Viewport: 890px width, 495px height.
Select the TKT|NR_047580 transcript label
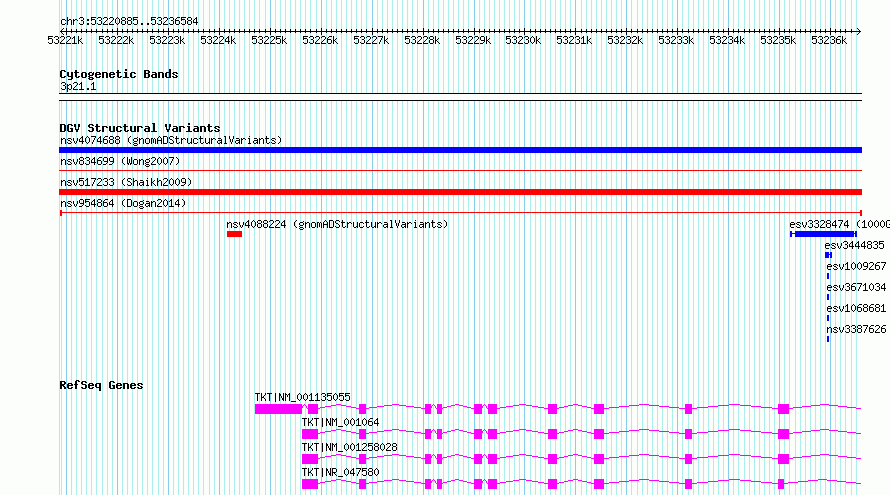pos(340,472)
